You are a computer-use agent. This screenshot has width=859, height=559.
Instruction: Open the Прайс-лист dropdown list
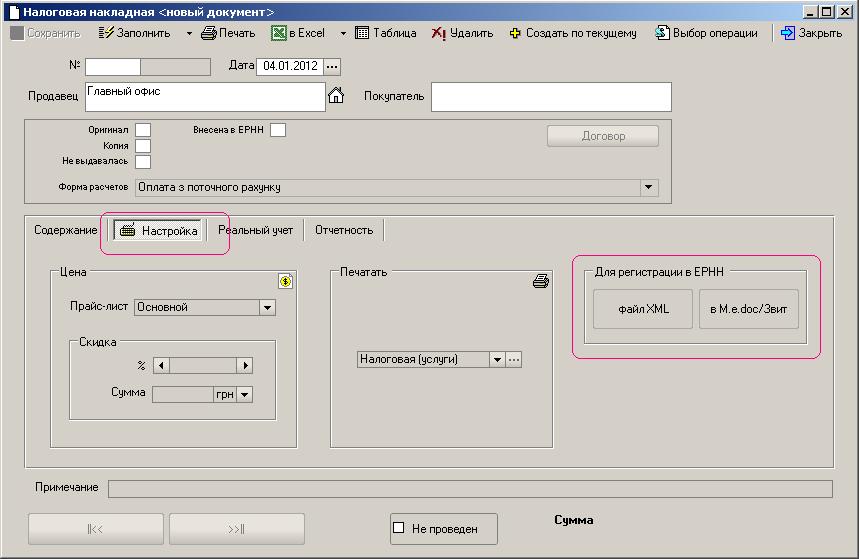(267, 308)
